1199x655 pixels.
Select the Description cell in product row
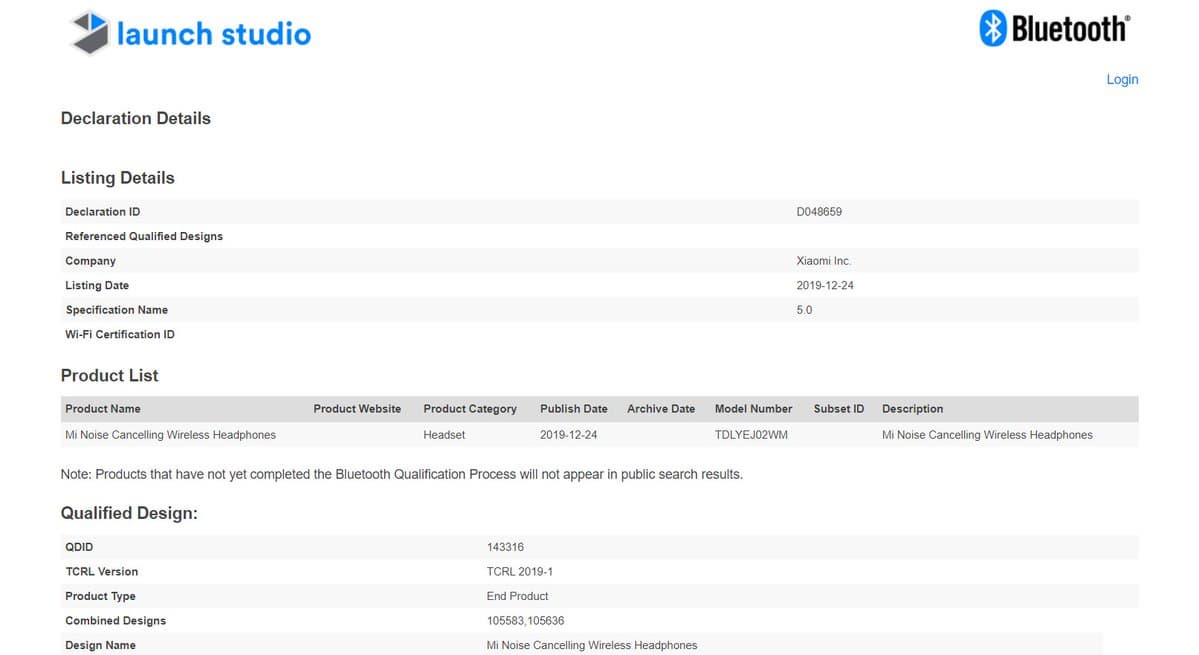tap(987, 435)
